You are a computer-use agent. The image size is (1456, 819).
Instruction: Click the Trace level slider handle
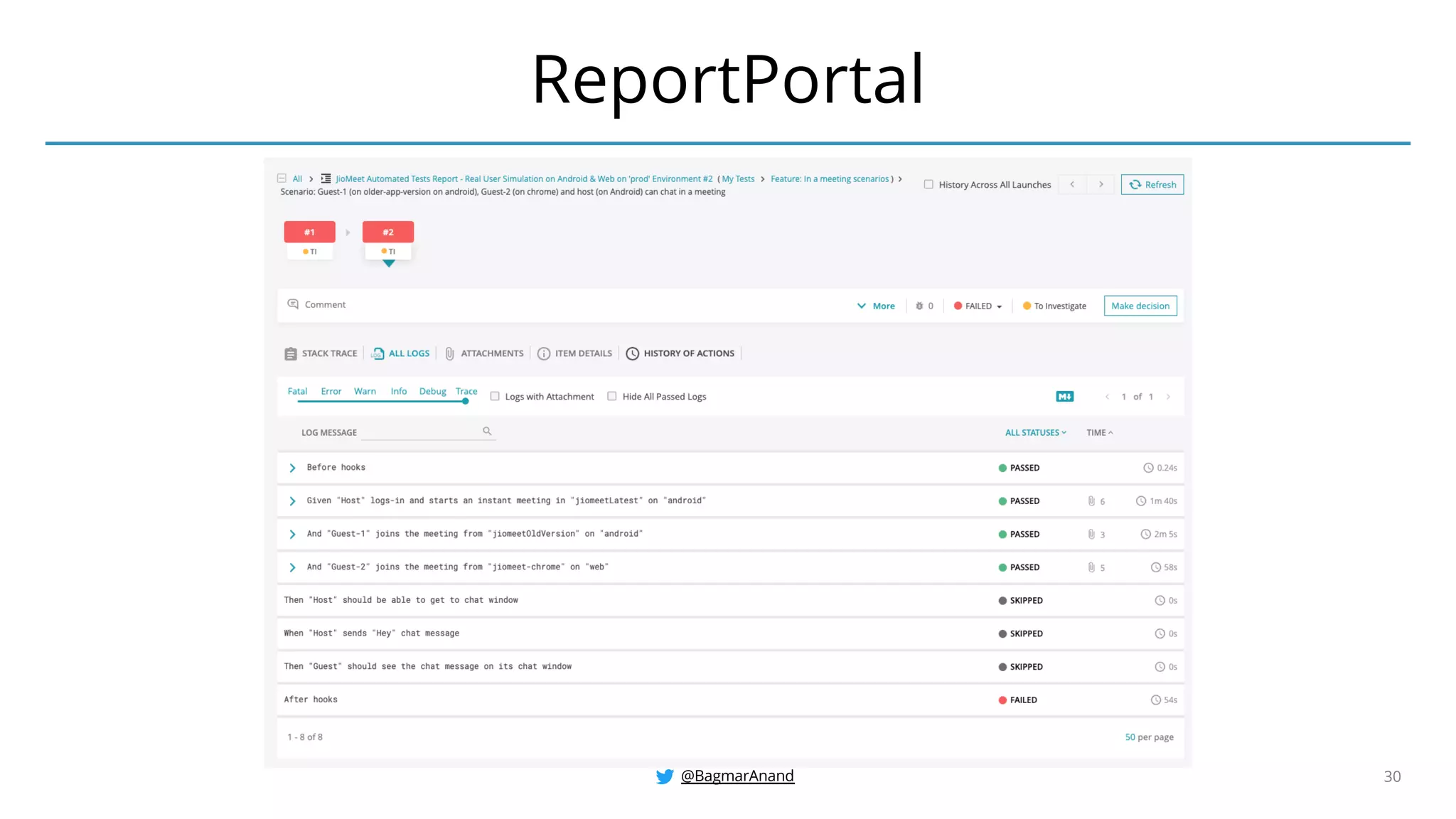[465, 401]
